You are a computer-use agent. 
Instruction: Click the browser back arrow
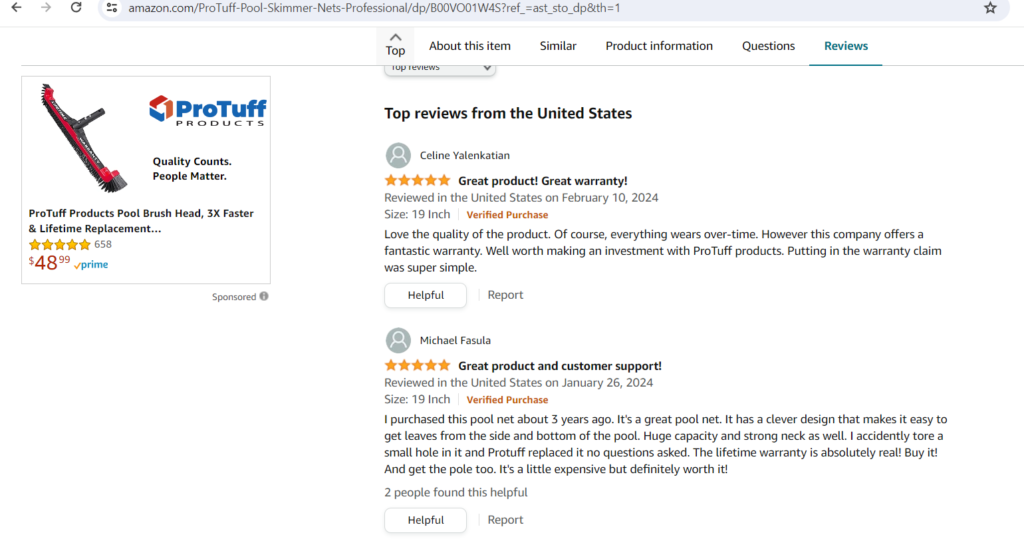click(x=16, y=8)
